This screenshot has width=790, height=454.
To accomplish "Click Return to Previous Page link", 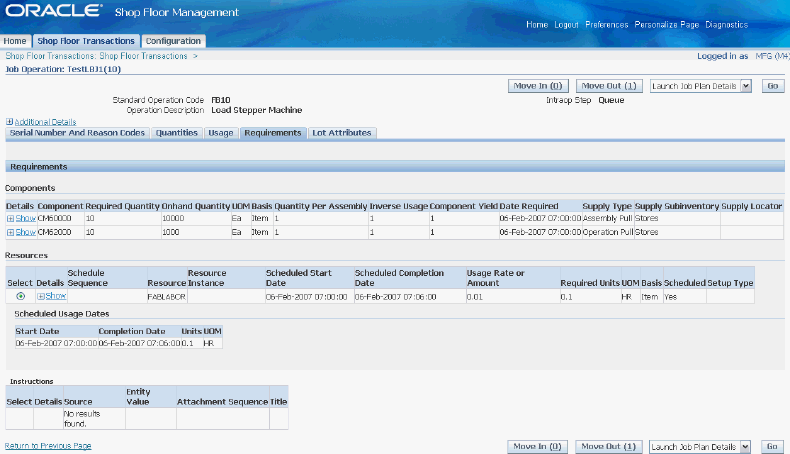I will (x=48, y=446).
